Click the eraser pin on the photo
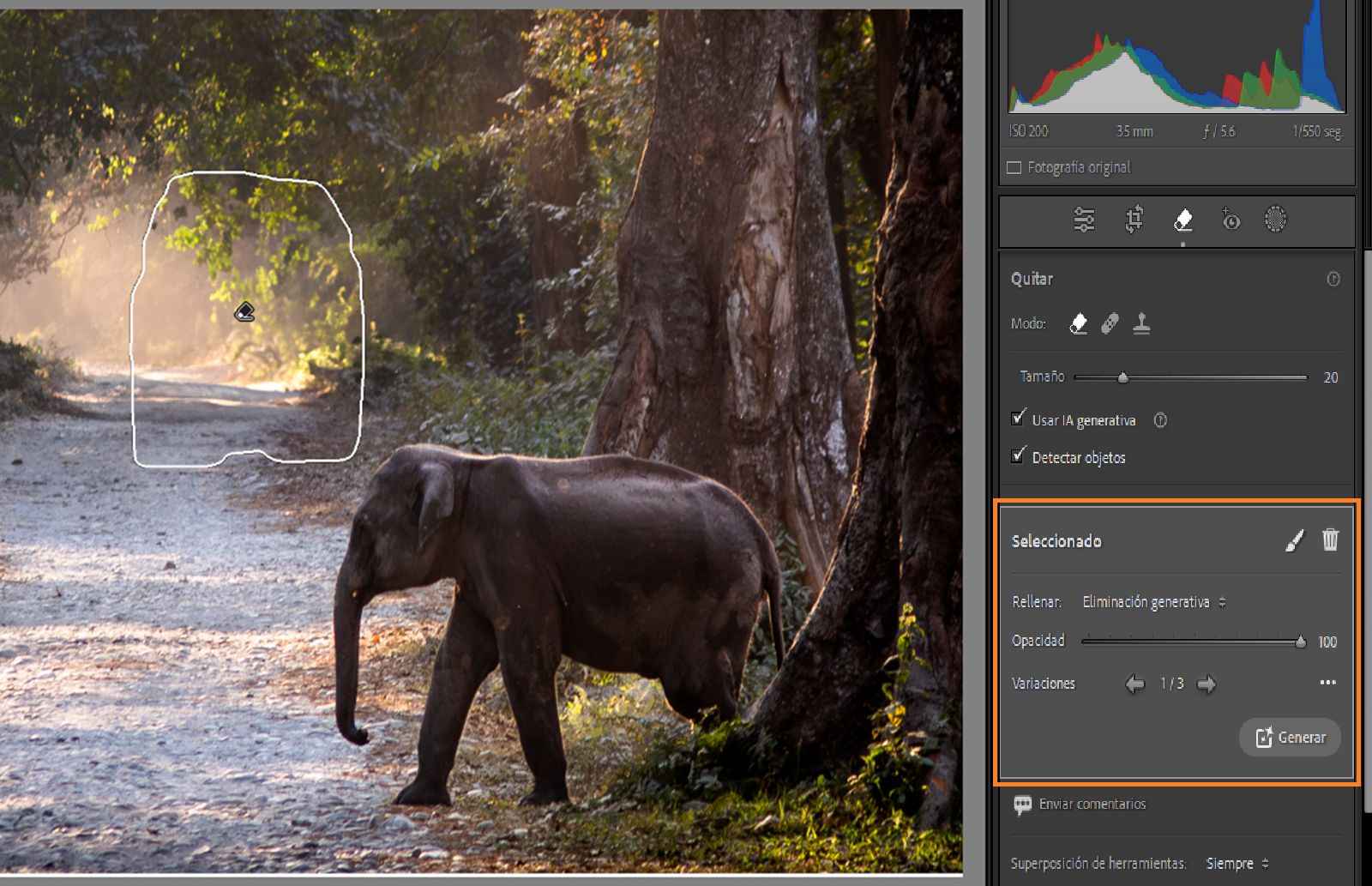This screenshot has height=886, width=1372. (x=244, y=311)
